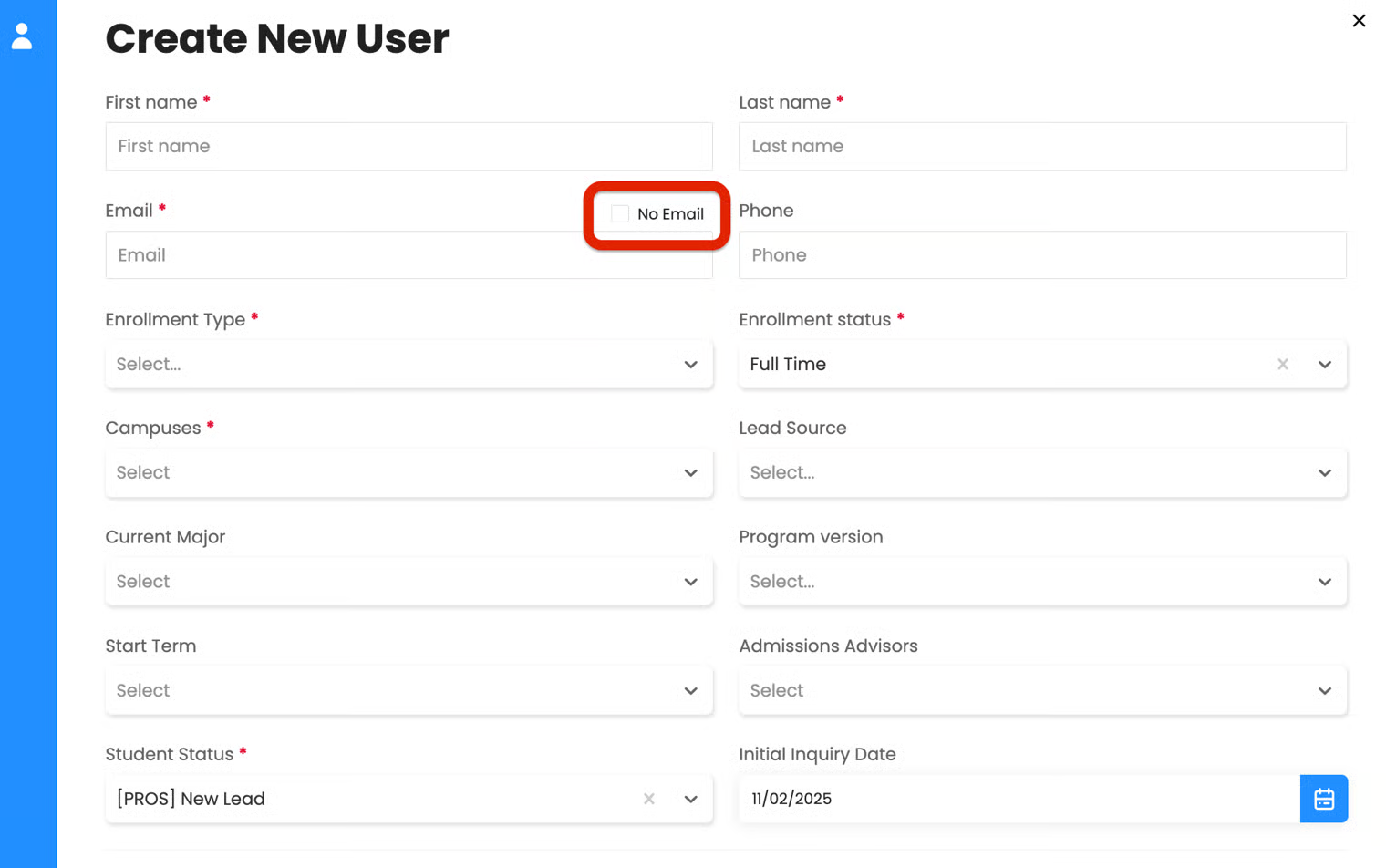Image resolution: width=1386 pixels, height=868 pixels.
Task: Tick the No Email checkbox
Action: pyautogui.click(x=620, y=214)
